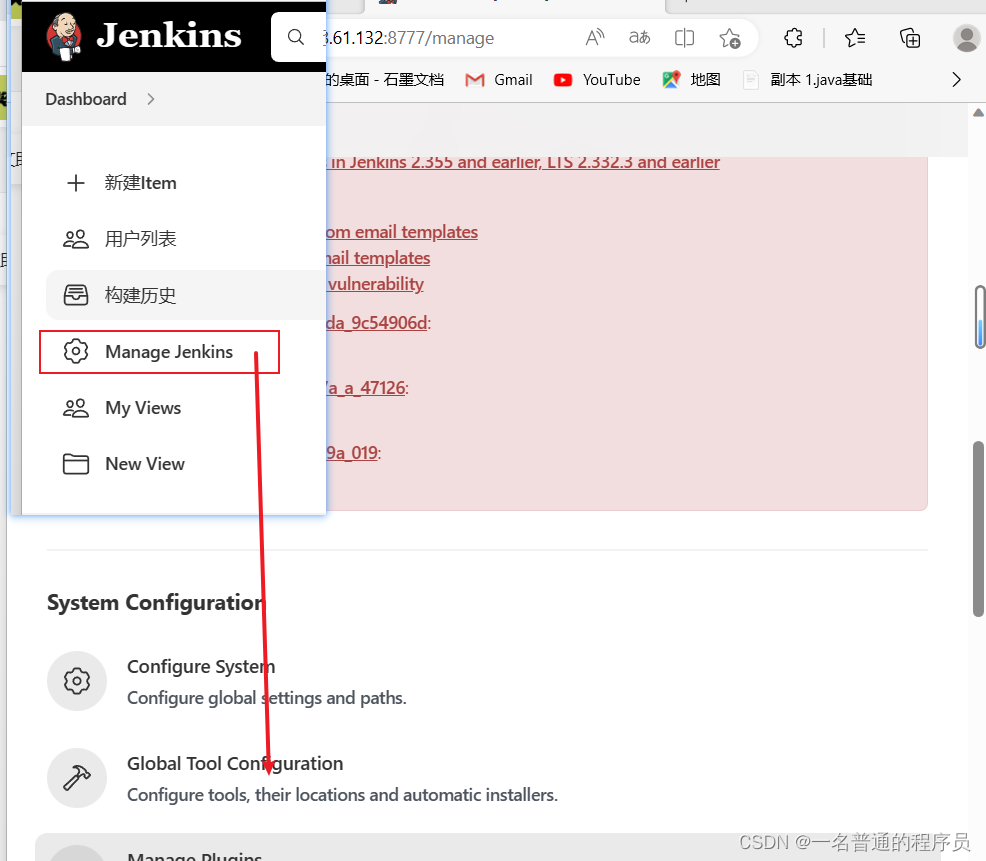Click the page scrollbar up arrow
Image resolution: width=986 pixels, height=861 pixels.
tap(978, 113)
